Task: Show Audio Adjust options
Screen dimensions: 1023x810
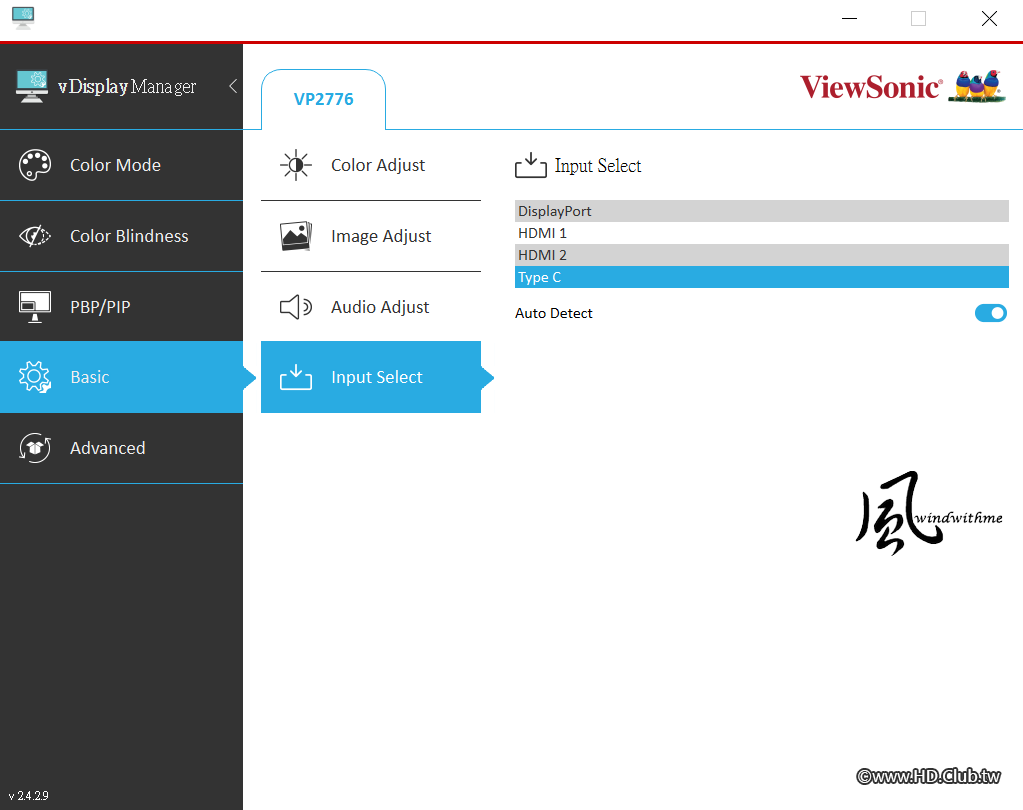Action: 371,307
